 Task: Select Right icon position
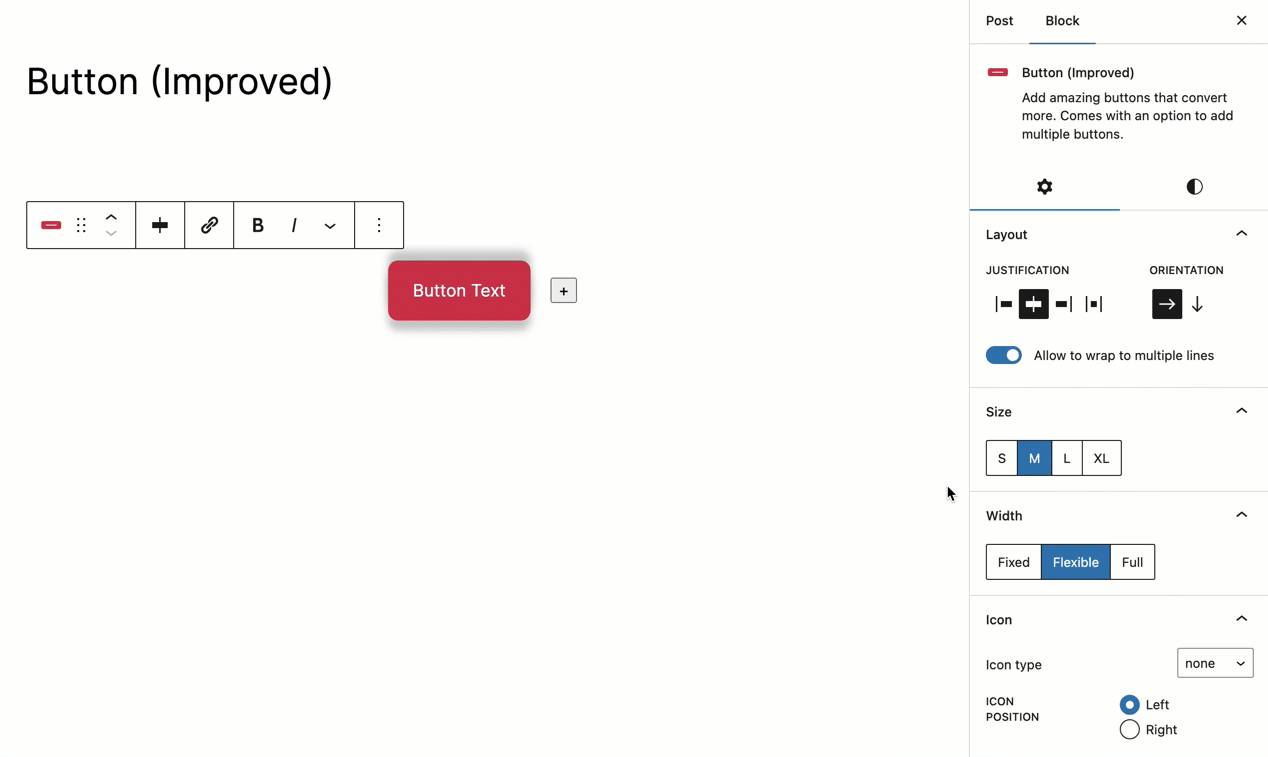click(1130, 730)
